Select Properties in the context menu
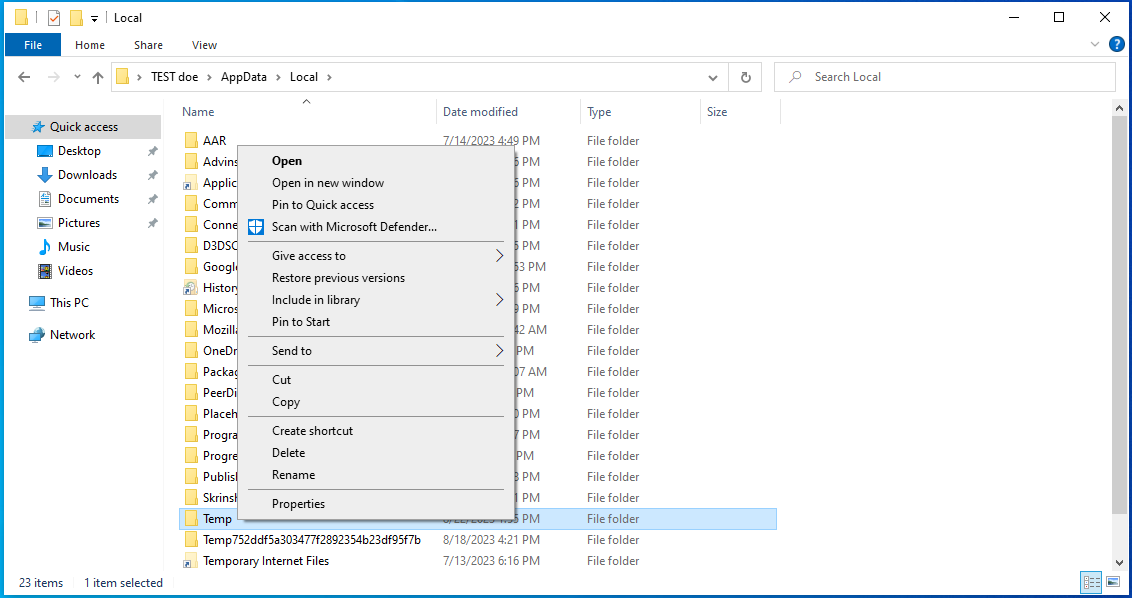1132x598 pixels. point(298,504)
